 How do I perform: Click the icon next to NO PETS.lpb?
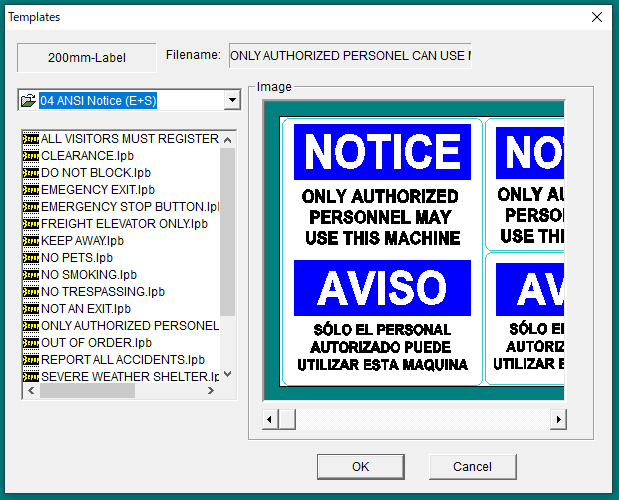[30, 258]
